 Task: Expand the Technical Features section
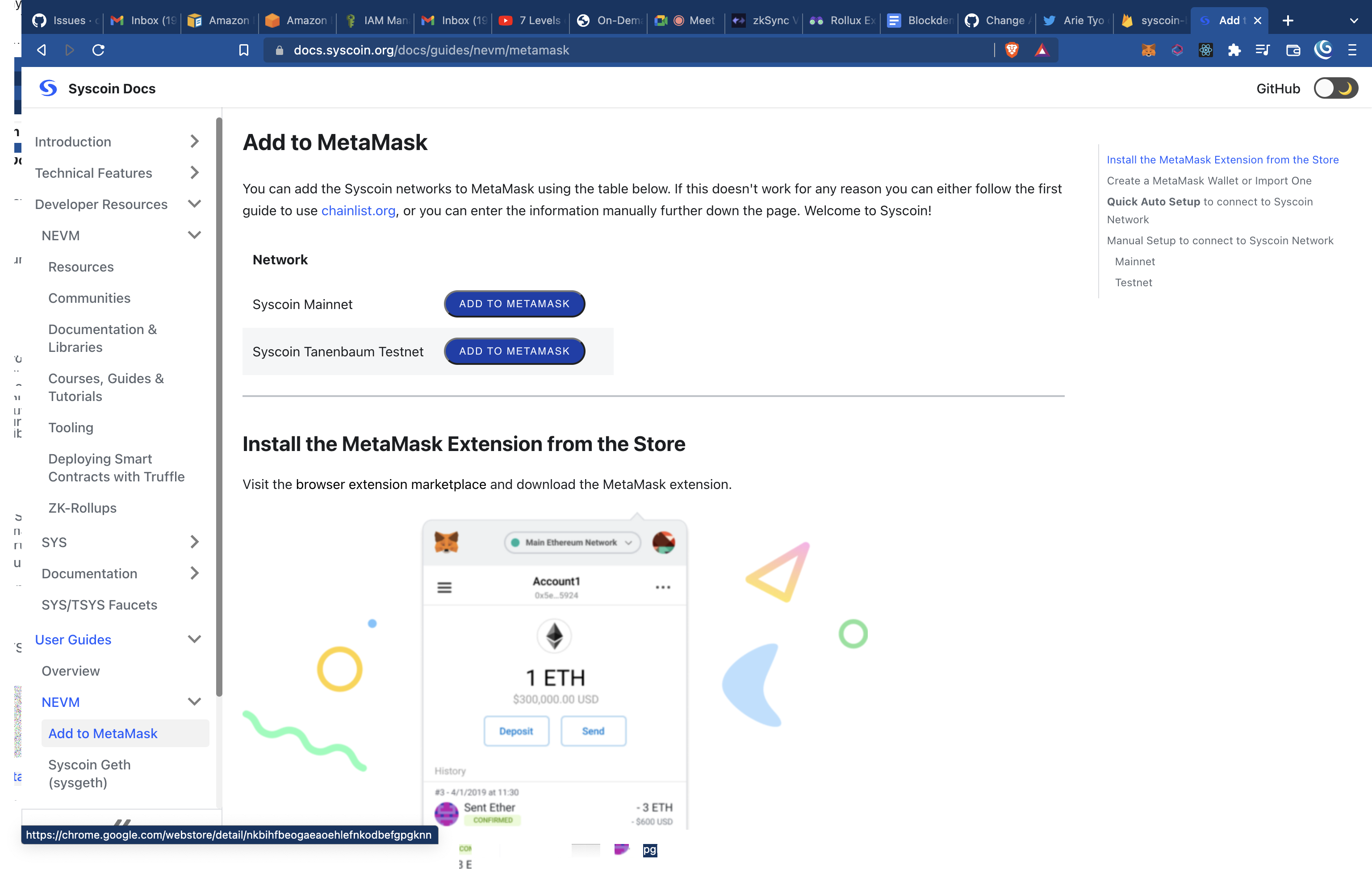click(194, 173)
